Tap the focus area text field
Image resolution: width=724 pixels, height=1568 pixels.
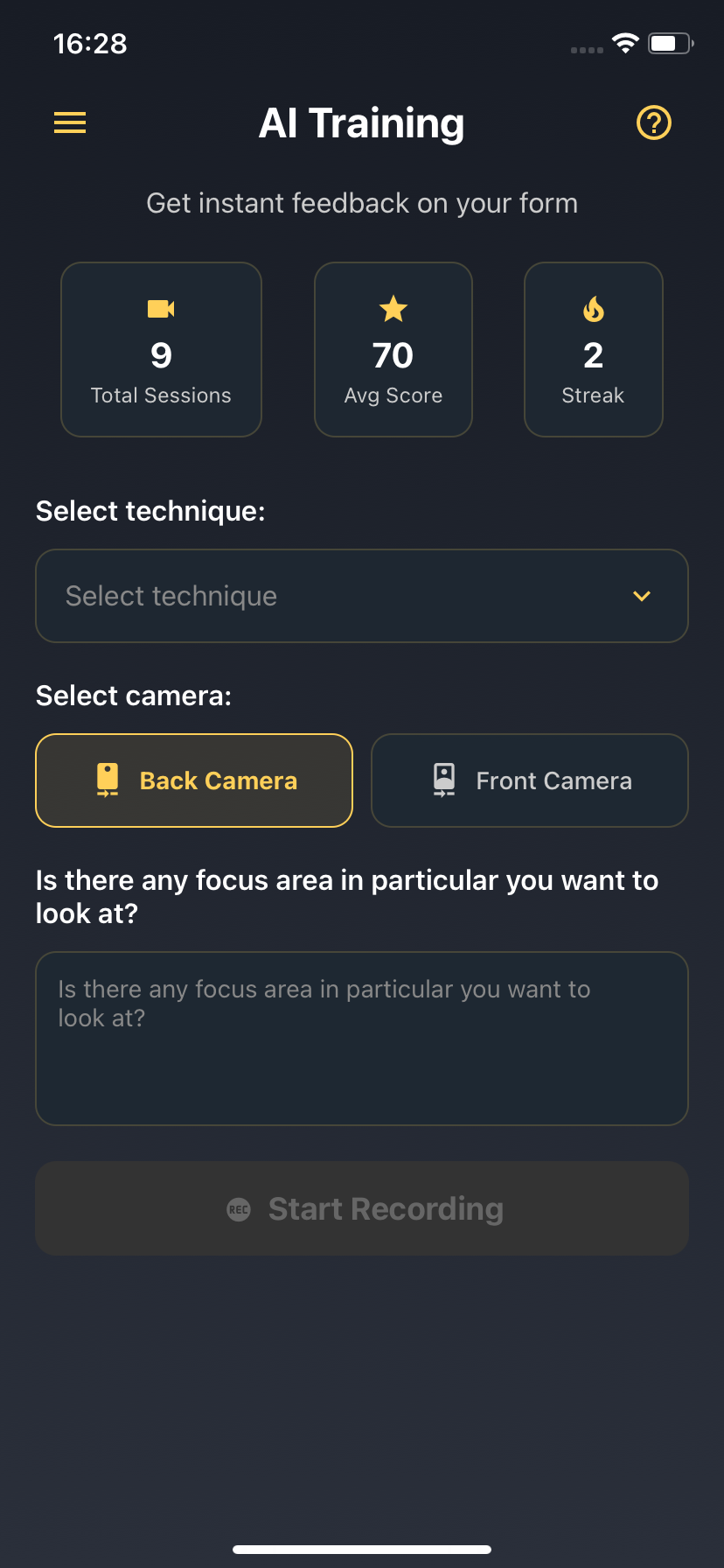click(361, 1038)
